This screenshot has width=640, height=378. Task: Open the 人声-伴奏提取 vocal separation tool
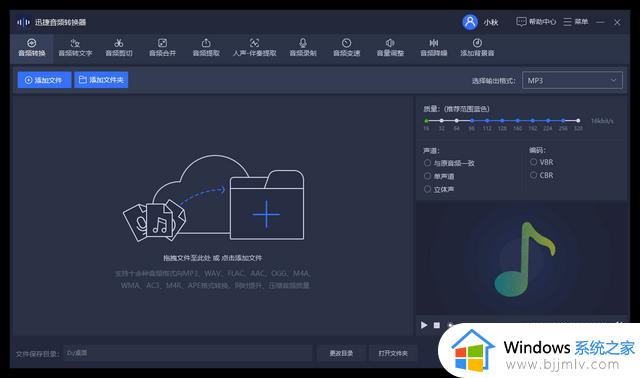pyautogui.click(x=254, y=48)
